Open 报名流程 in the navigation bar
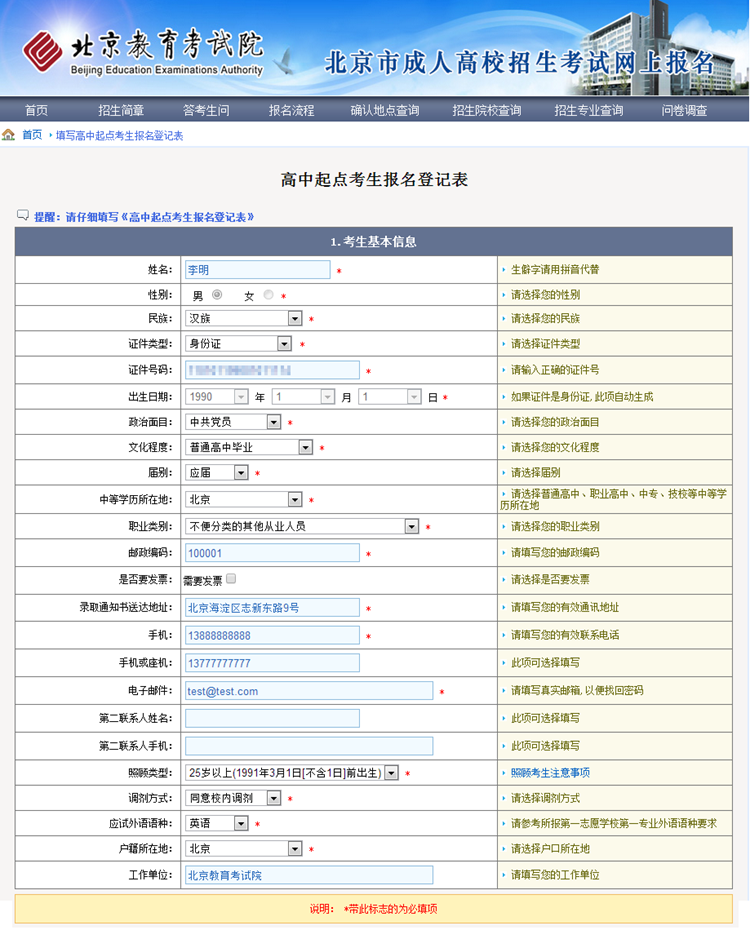Screen dimensions: 750x930 point(291,110)
